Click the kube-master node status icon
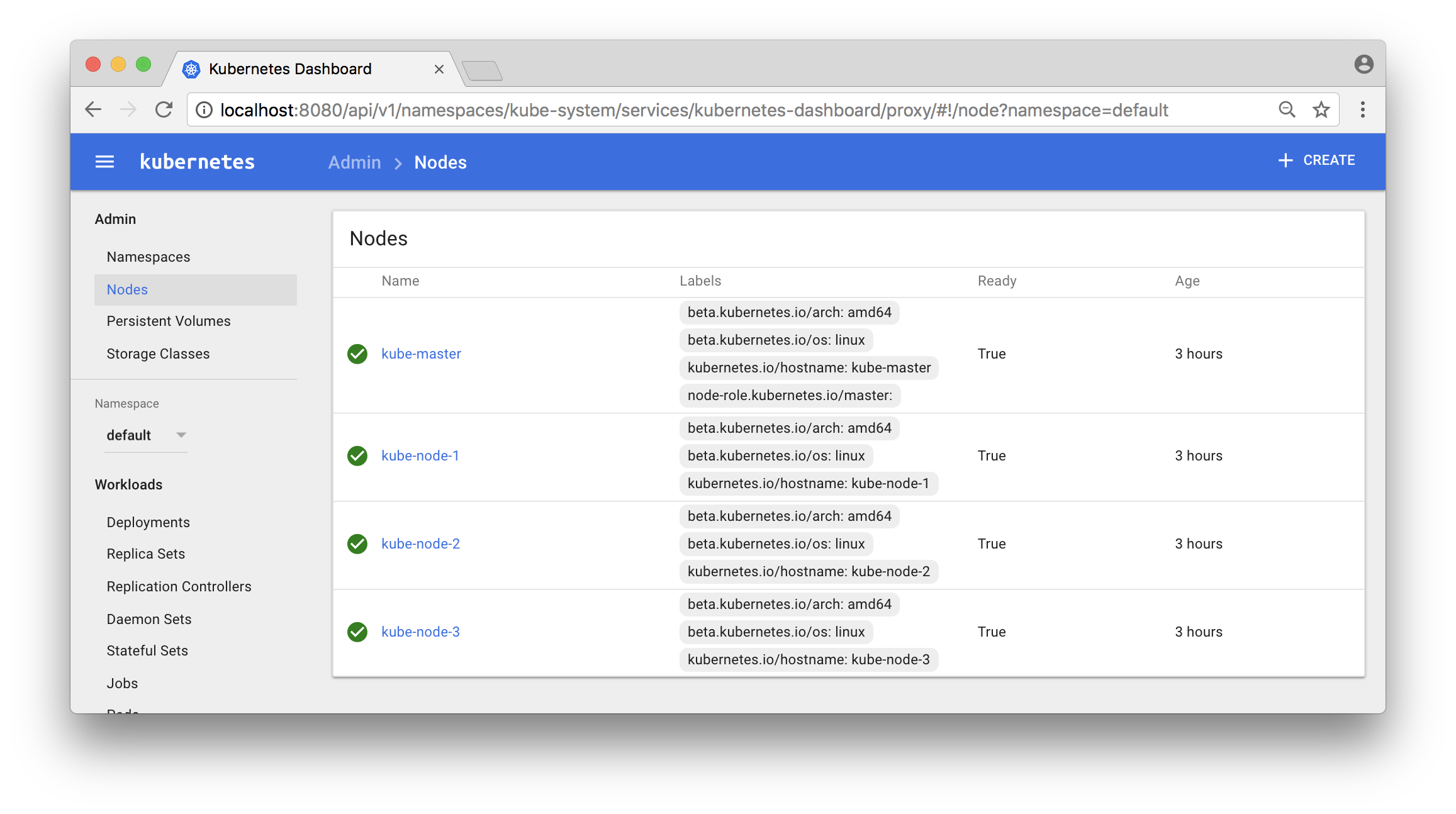This screenshot has height=814, width=1456. coord(357,354)
